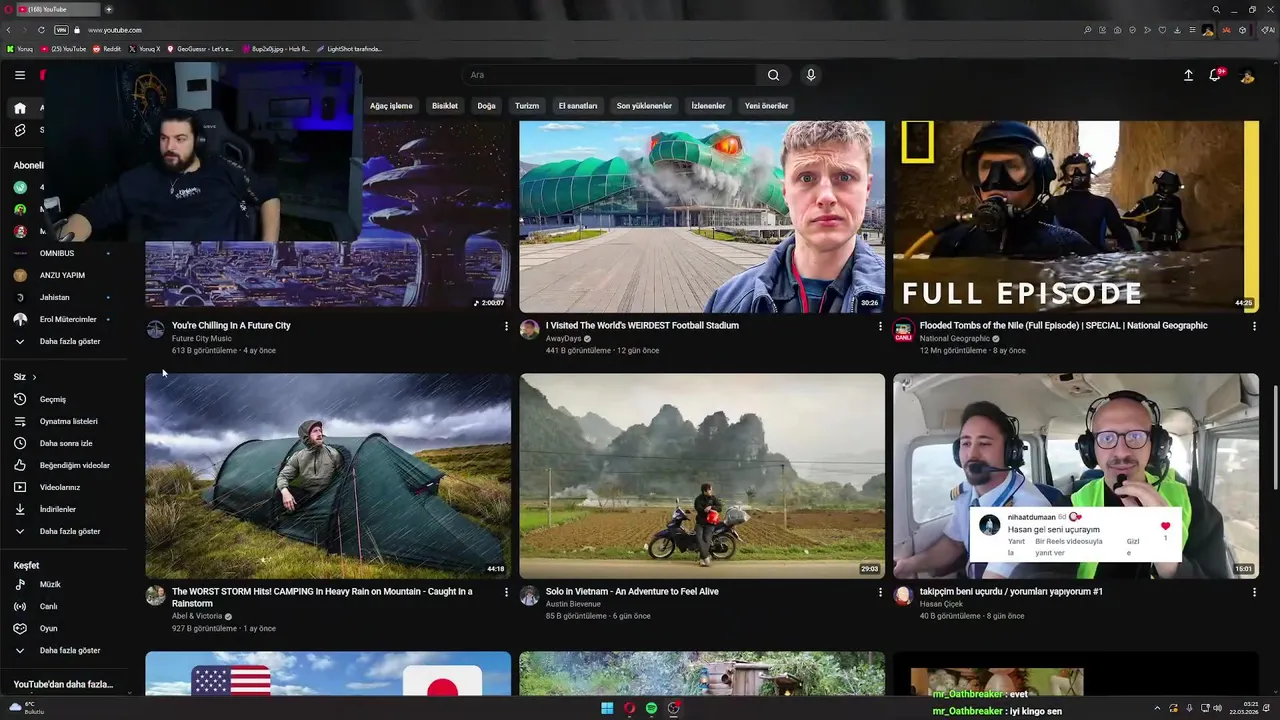1280x720 pixels.
Task: Select the Ağaç işleme filter chip
Action: 391,106
